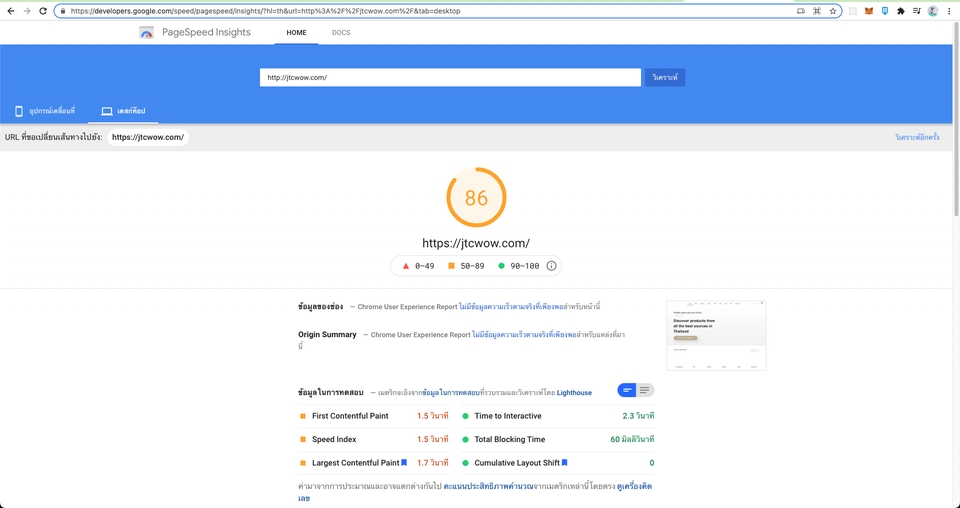This screenshot has height=508, width=960.
Task: Click the 1.7 วินาที LCP value
Action: pos(433,463)
